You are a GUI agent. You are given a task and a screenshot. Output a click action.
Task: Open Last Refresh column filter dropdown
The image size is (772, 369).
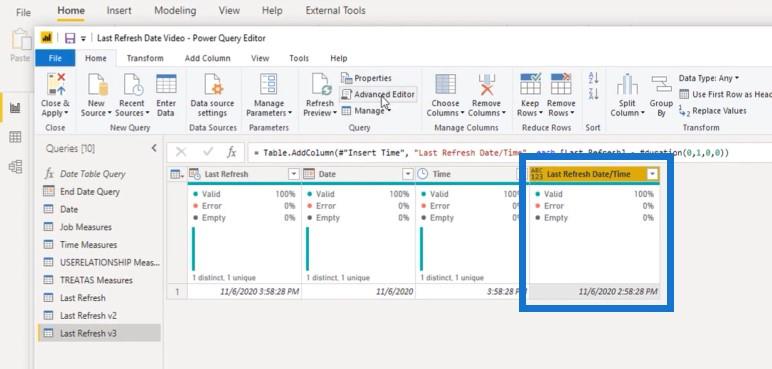(293, 174)
